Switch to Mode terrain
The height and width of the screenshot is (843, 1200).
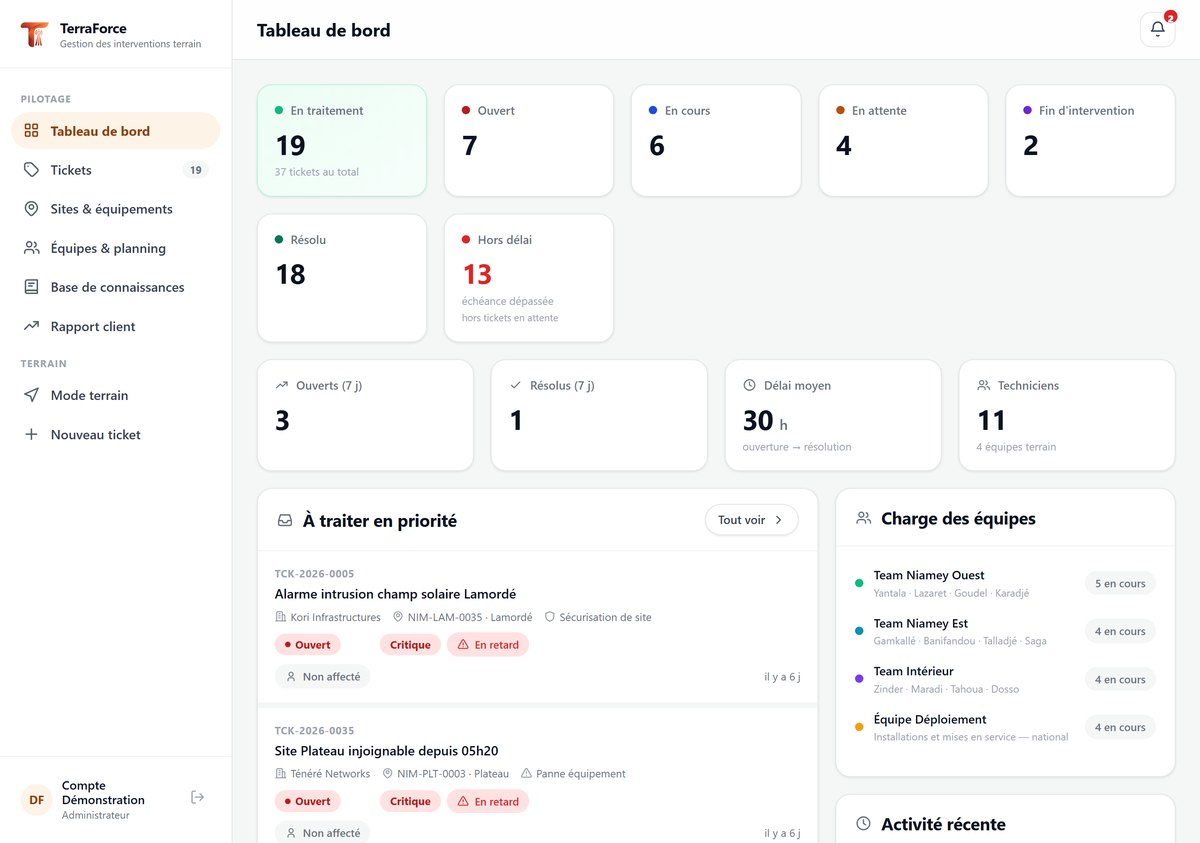[x=116, y=395]
